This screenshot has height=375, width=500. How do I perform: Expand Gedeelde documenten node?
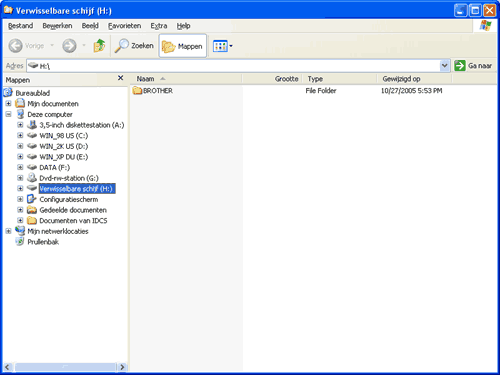point(20,210)
